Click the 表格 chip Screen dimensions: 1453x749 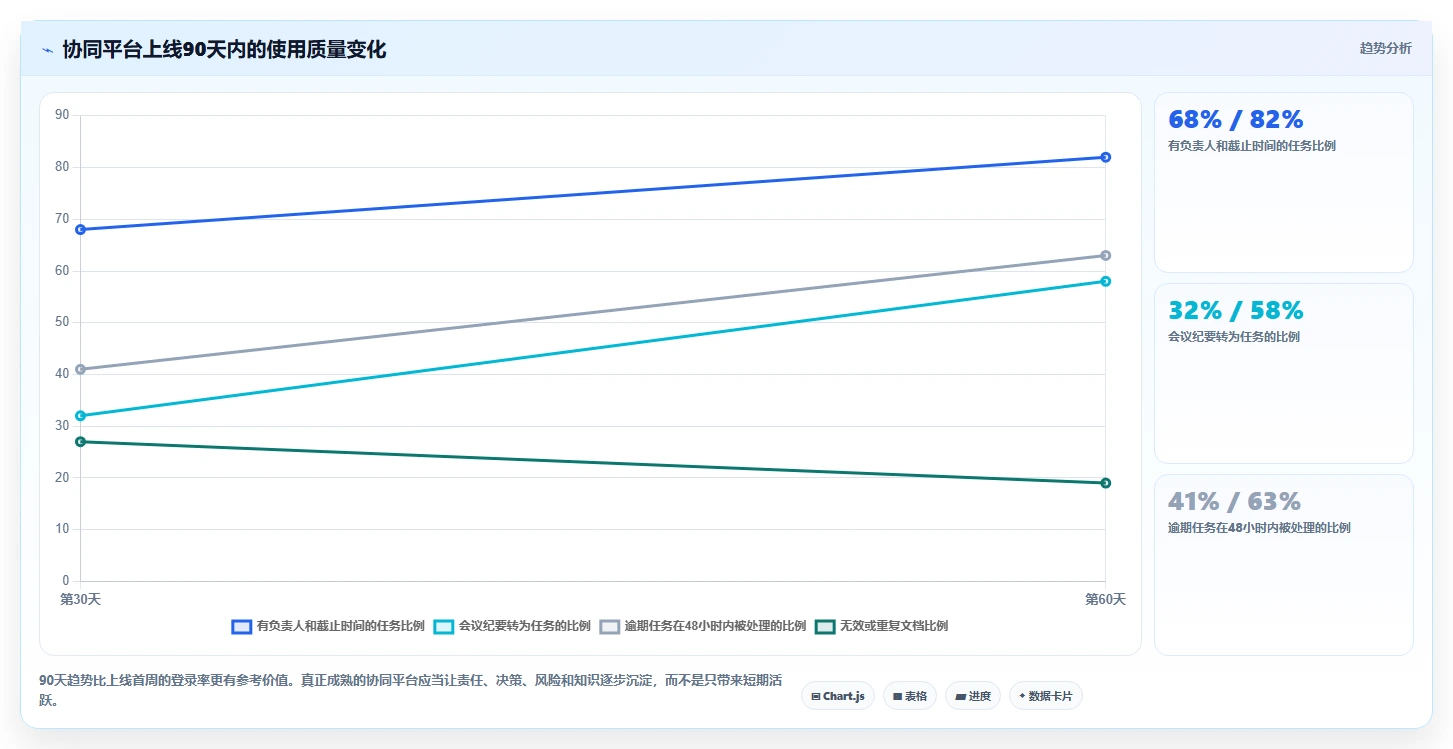pyautogui.click(x=910, y=696)
